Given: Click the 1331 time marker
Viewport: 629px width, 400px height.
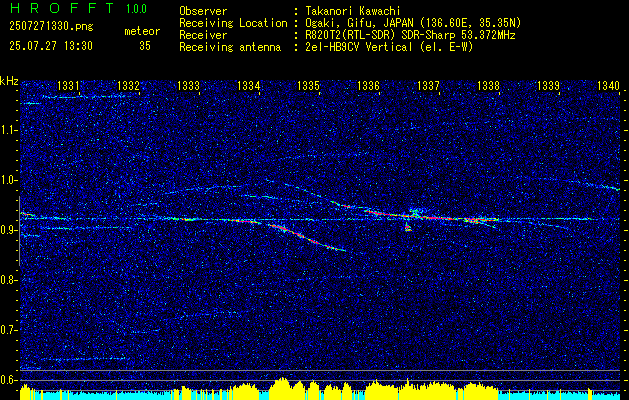Looking at the screenshot, I should (68, 85).
